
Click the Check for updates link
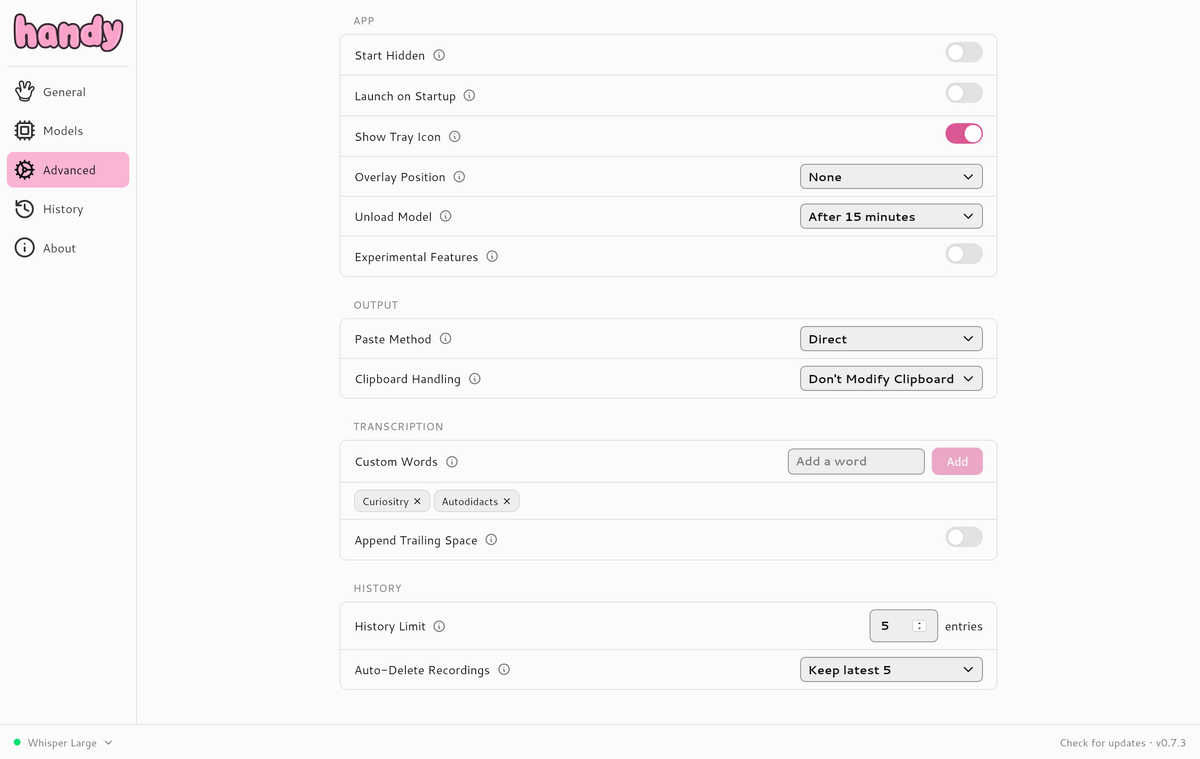1102,743
